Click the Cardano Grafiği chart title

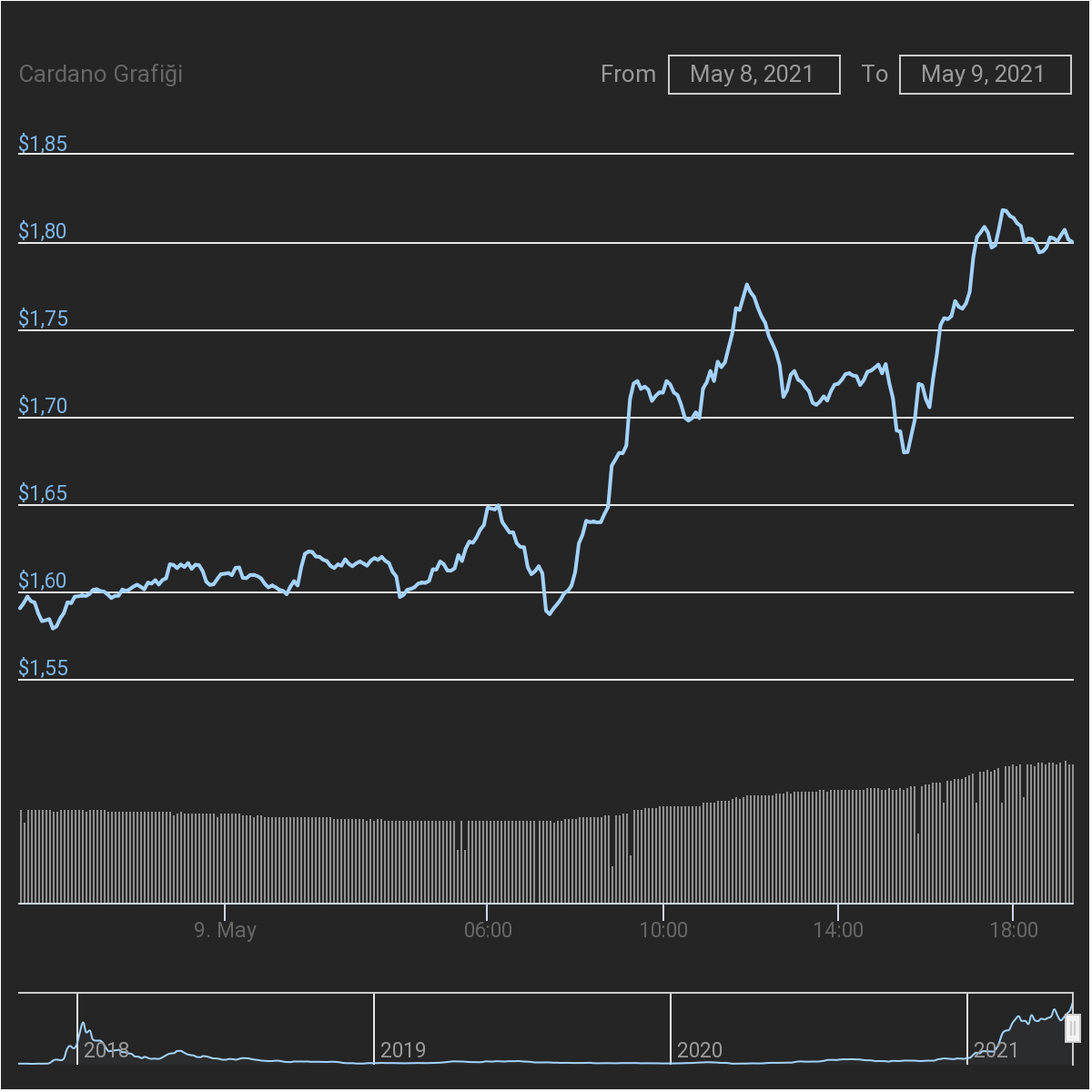click(x=101, y=74)
